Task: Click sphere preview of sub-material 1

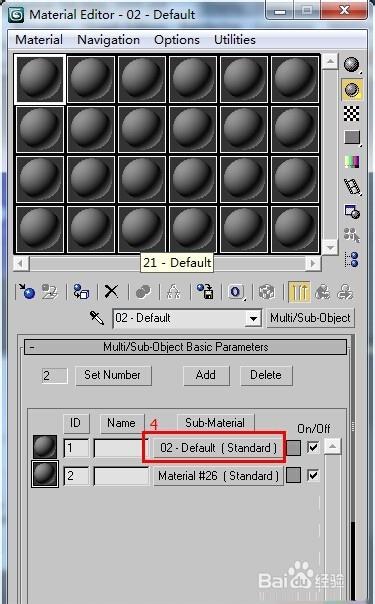Action: 45,447
